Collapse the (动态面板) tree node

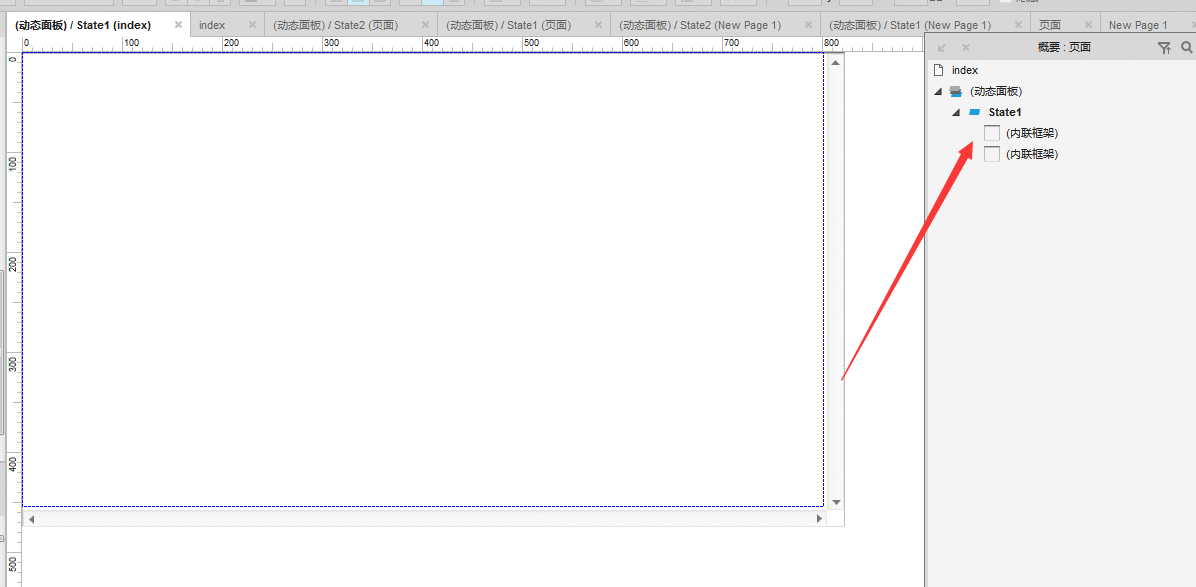[x=938, y=91]
